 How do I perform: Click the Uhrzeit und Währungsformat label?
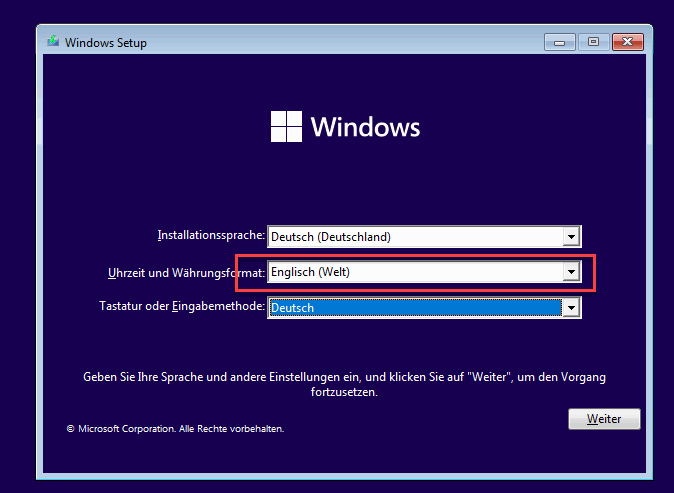tap(186, 273)
